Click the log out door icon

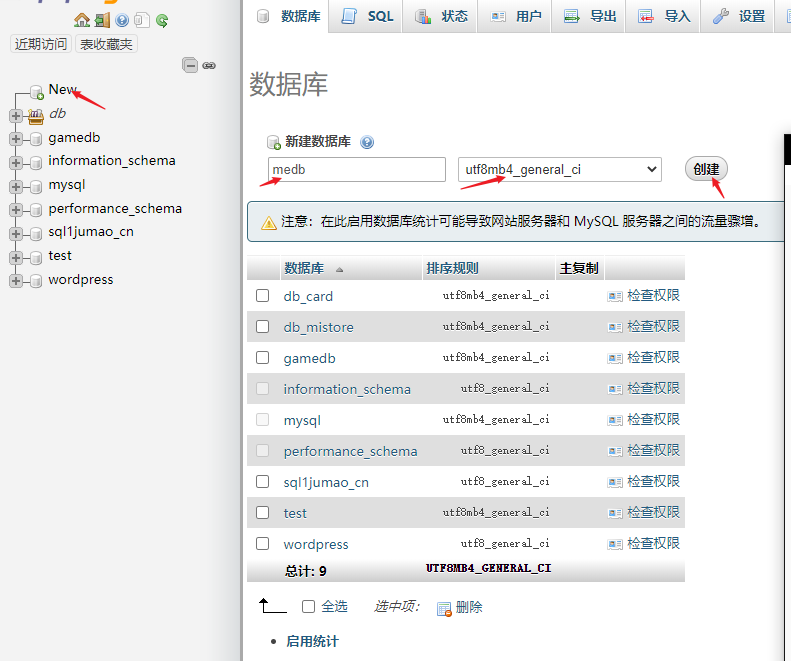(102, 20)
